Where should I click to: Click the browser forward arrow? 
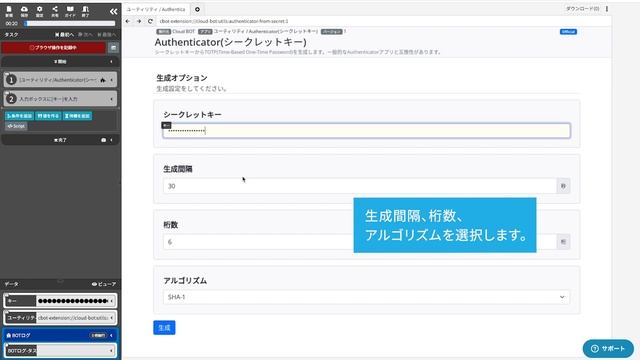click(x=139, y=21)
